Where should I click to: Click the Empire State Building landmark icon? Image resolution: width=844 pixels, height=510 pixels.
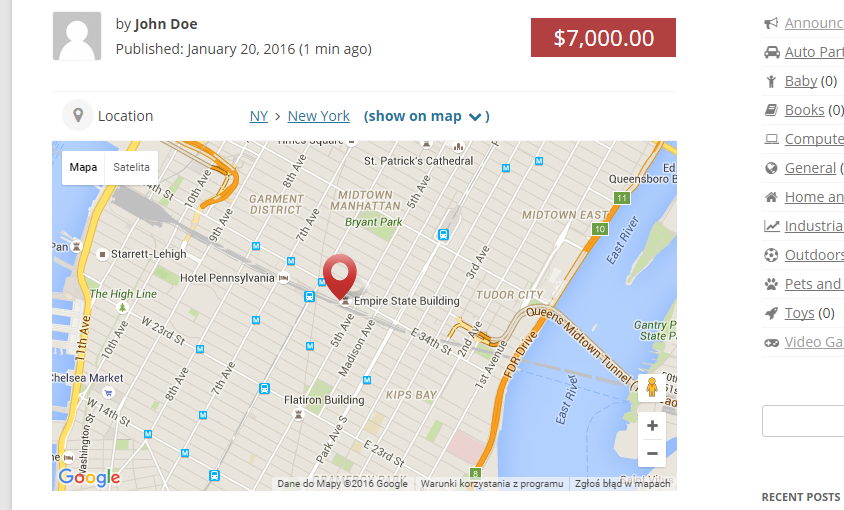click(346, 301)
